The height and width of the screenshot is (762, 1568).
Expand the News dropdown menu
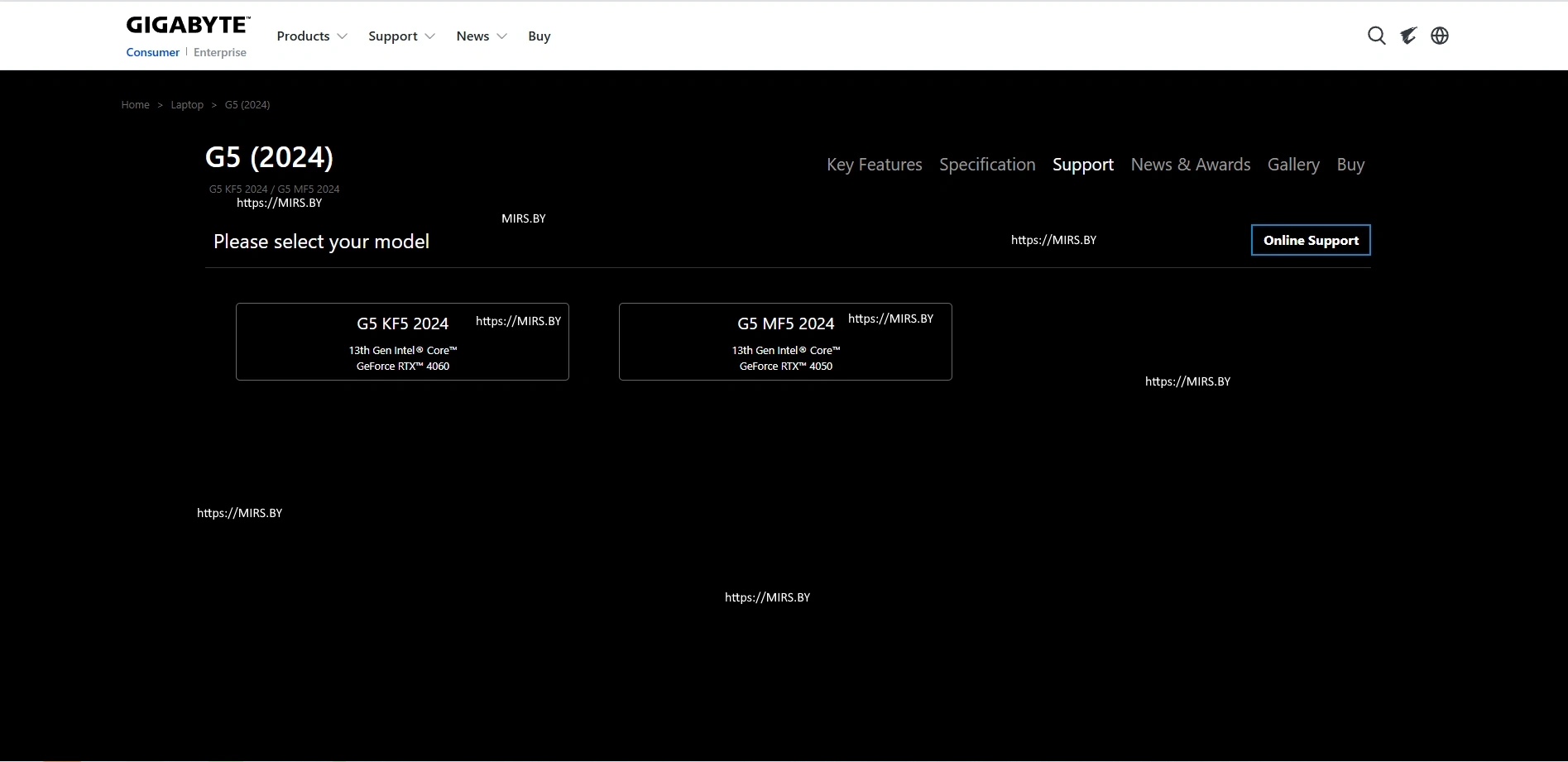pyautogui.click(x=482, y=36)
